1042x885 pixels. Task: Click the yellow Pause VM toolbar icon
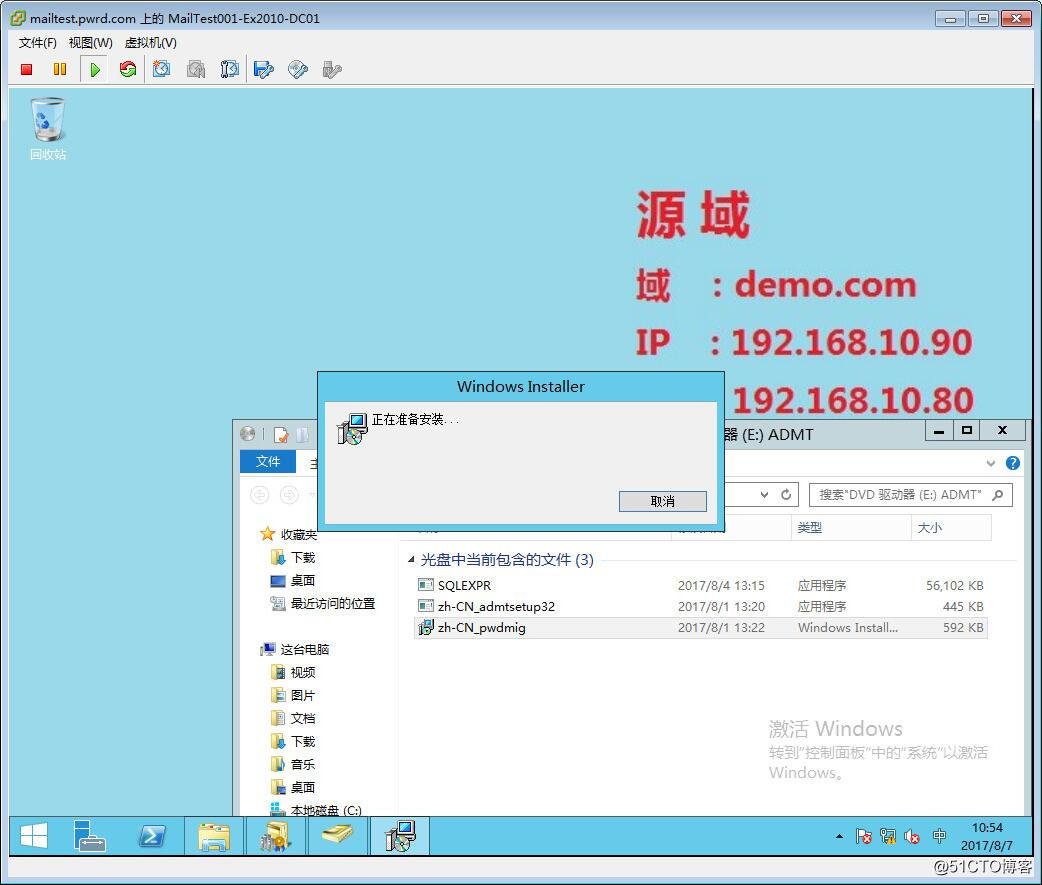coord(60,70)
